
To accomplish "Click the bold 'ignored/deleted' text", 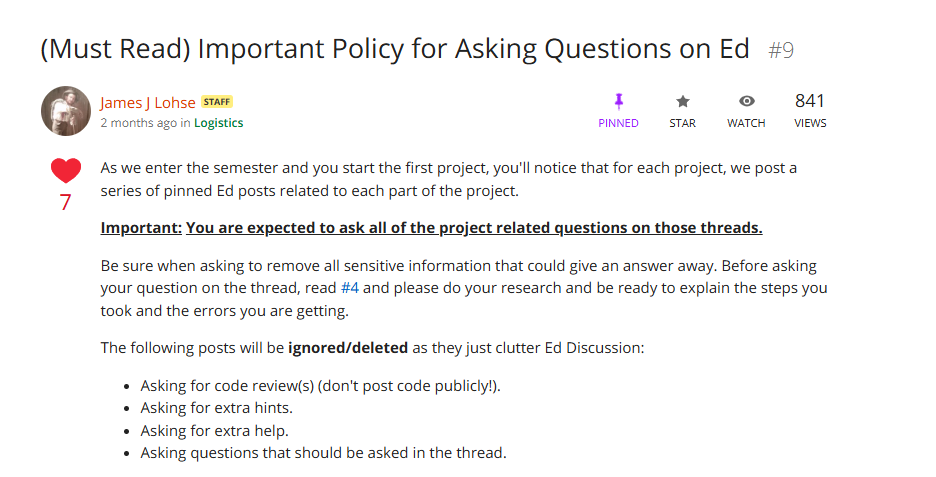I will [348, 348].
